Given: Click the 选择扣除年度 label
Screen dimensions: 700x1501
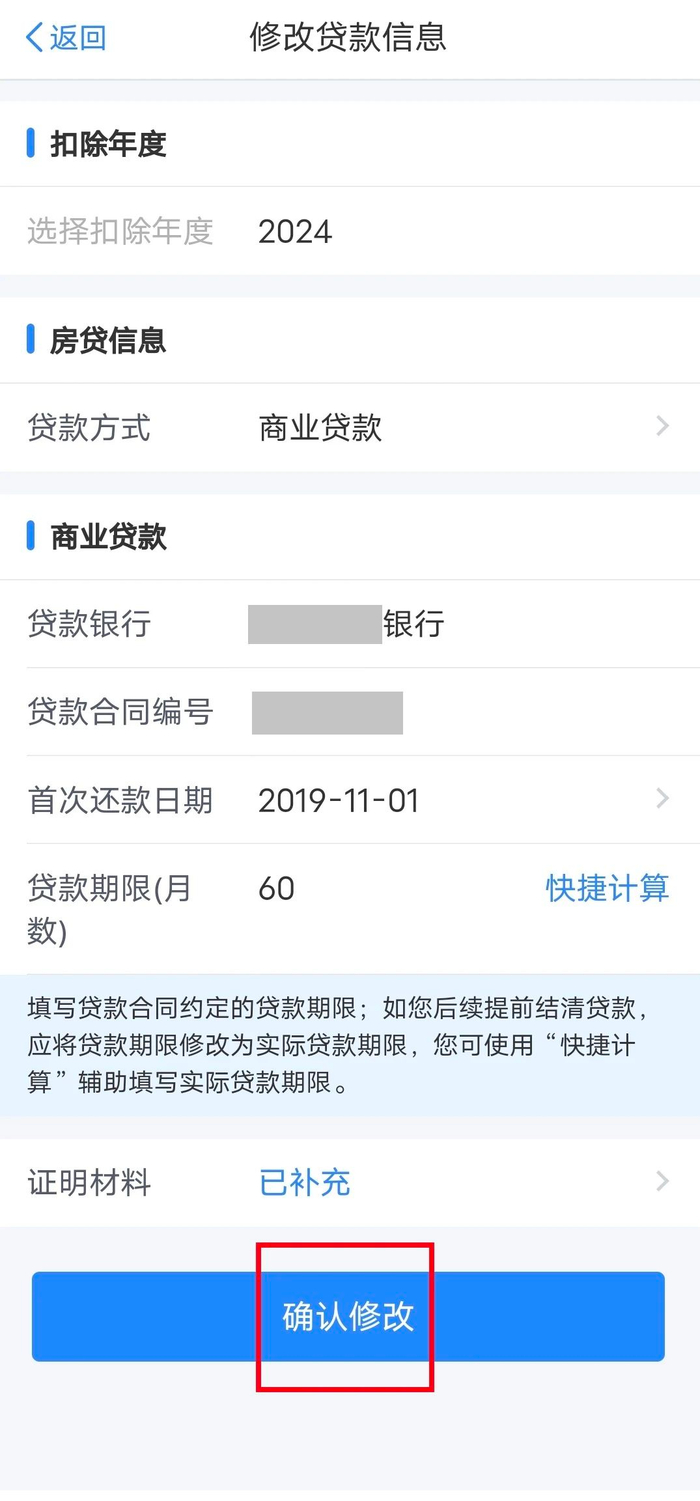Looking at the screenshot, I should [x=120, y=232].
